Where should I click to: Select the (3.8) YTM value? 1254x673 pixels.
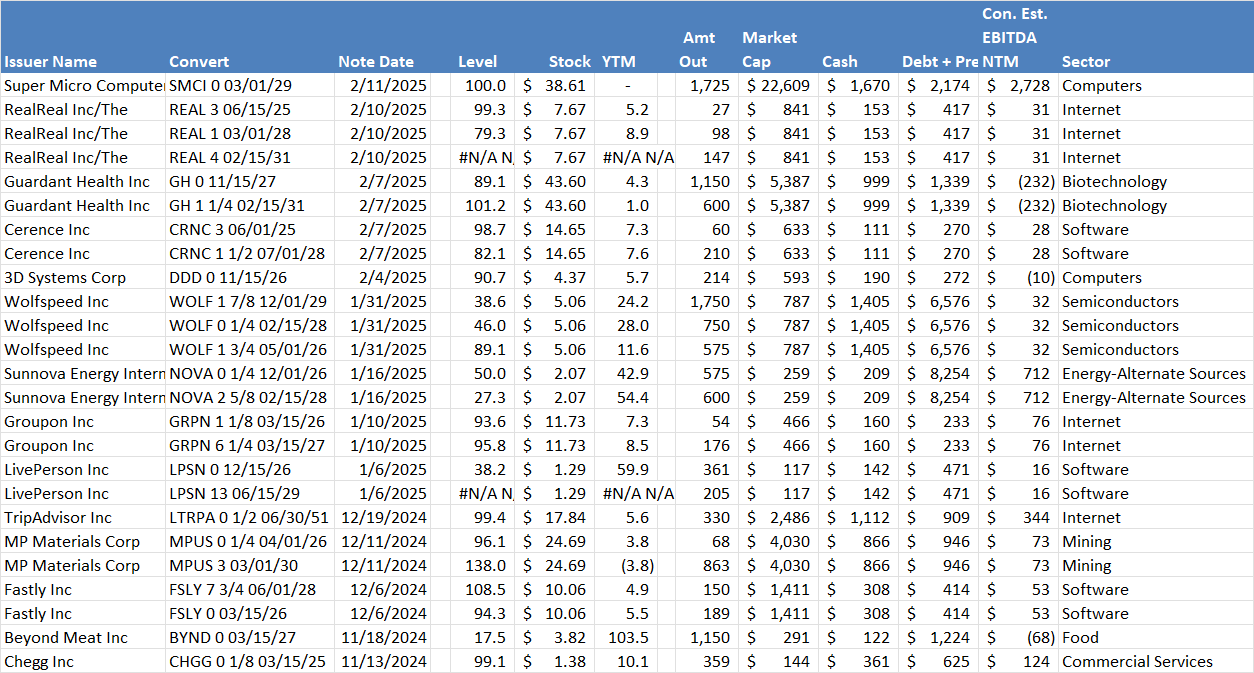pyautogui.click(x=637, y=566)
